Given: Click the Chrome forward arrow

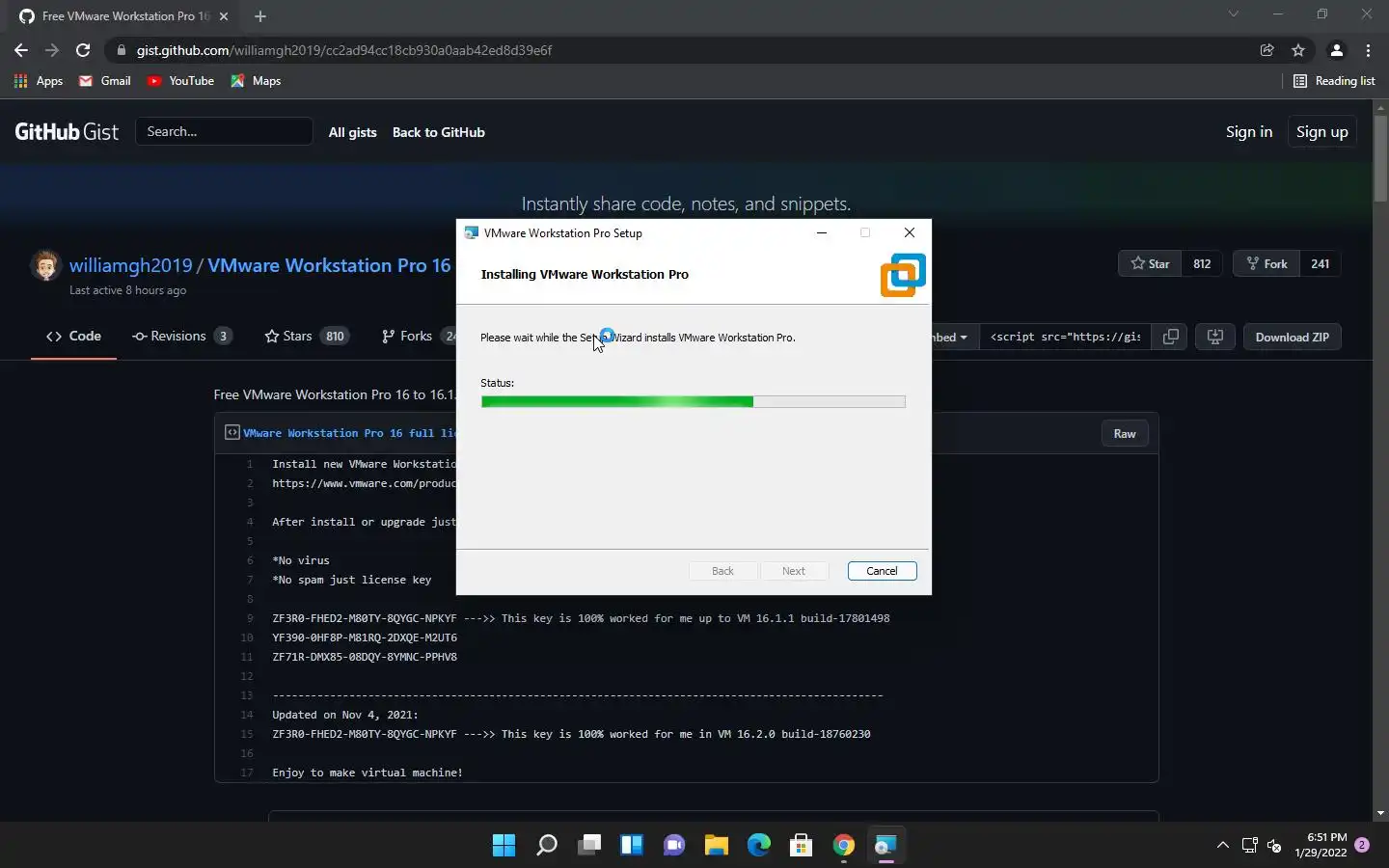Looking at the screenshot, I should pyautogui.click(x=52, y=50).
